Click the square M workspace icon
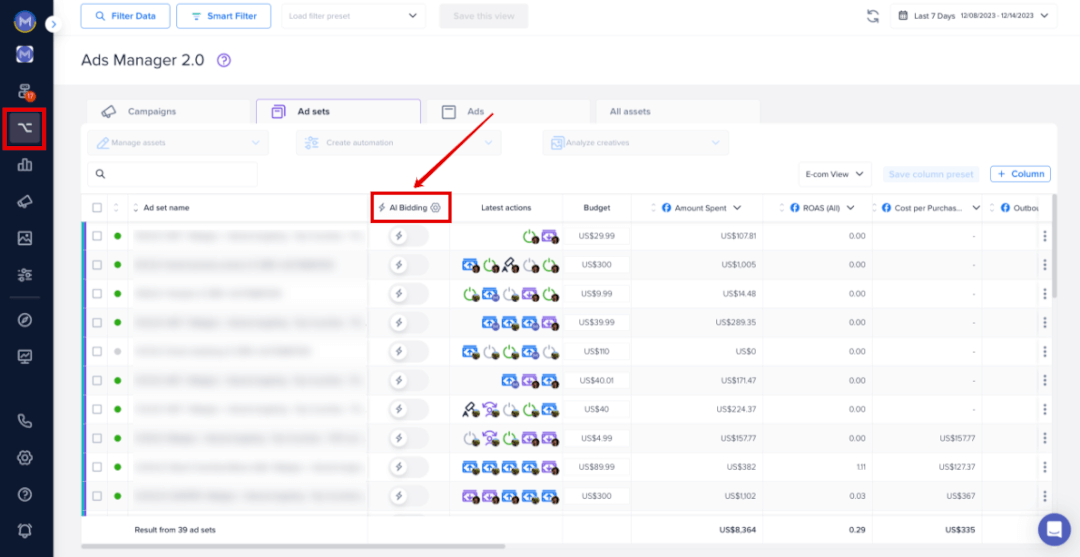The height and width of the screenshot is (557, 1080). 25,54
